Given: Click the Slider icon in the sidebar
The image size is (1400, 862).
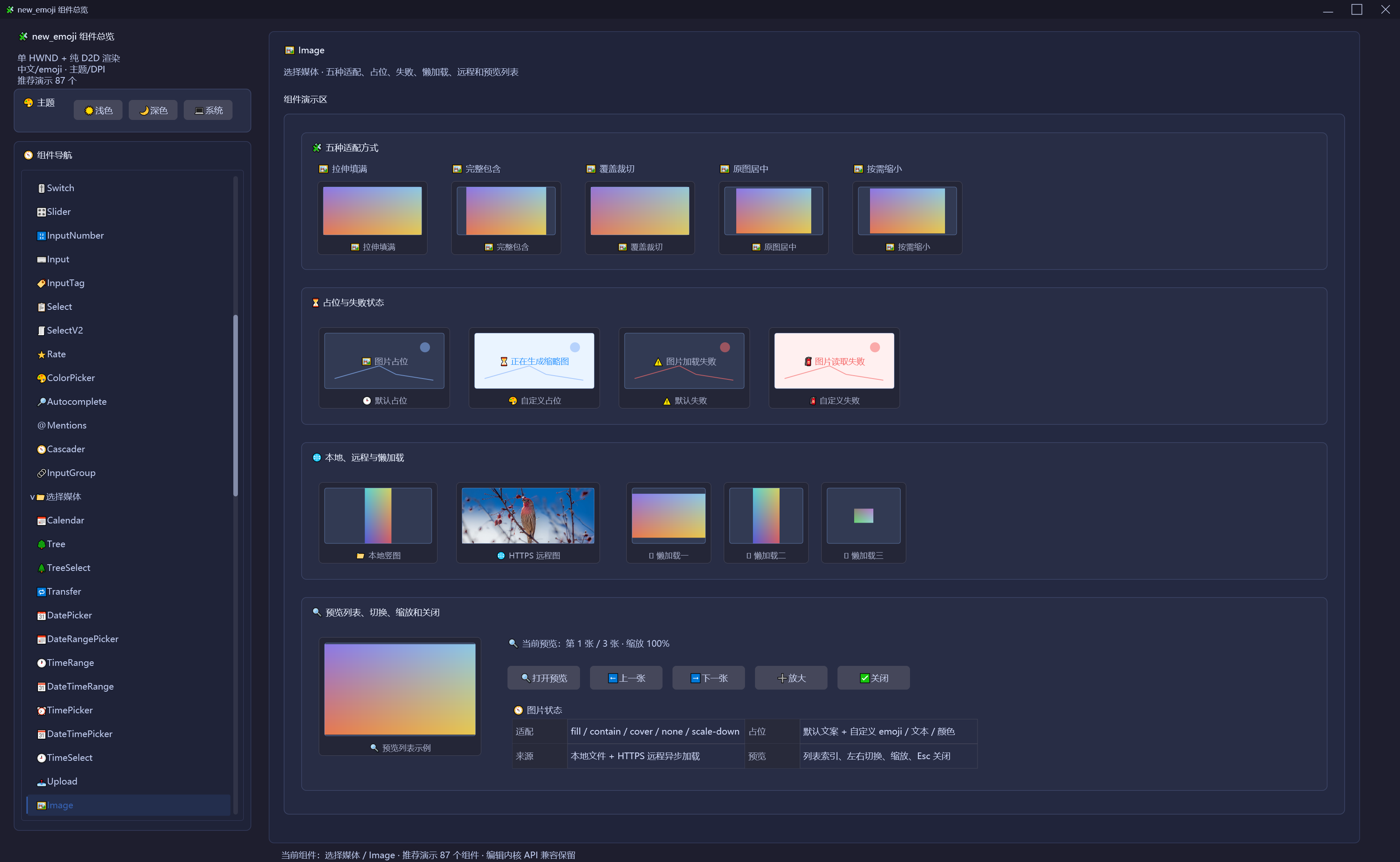Looking at the screenshot, I should coord(41,212).
